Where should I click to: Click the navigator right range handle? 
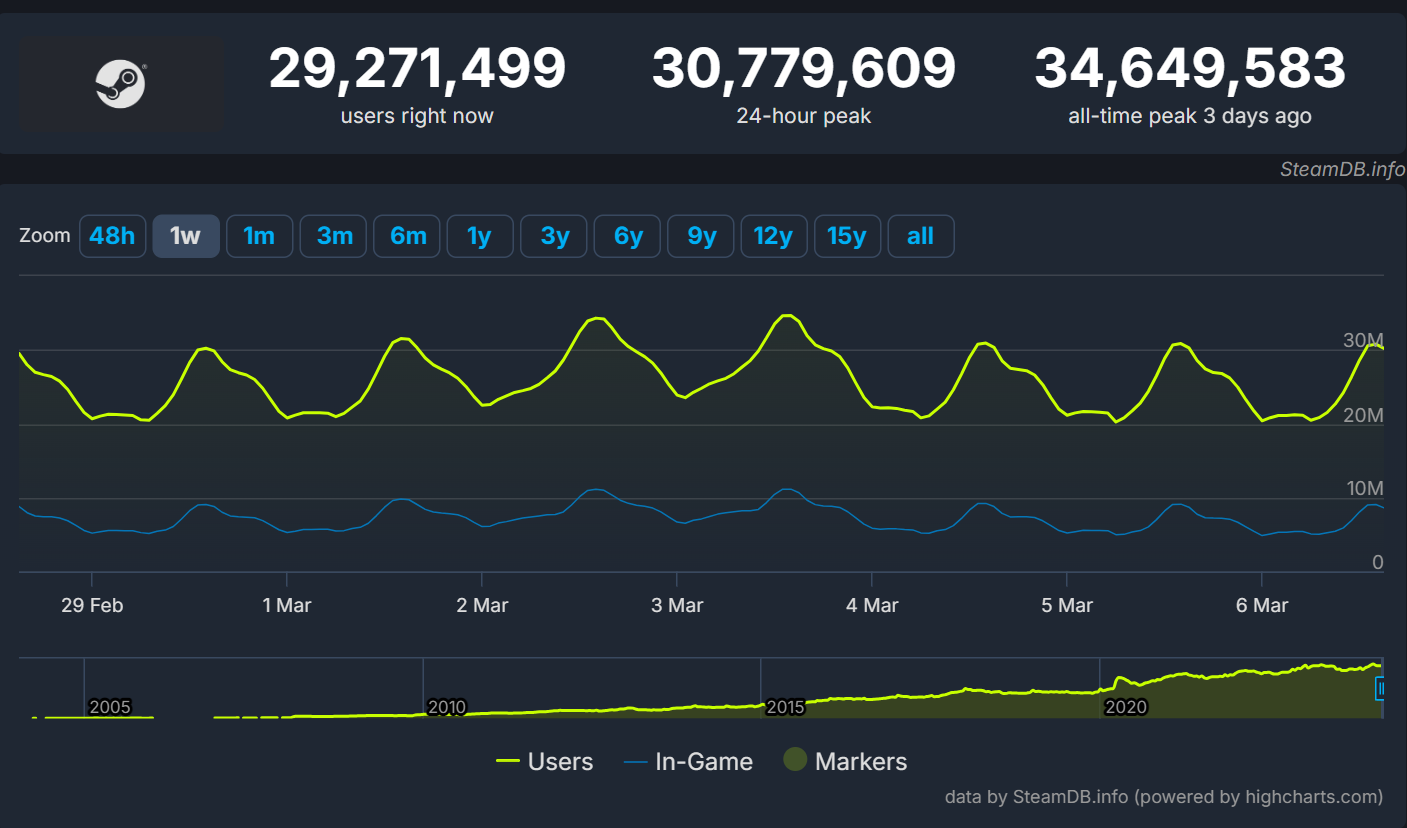click(1382, 688)
